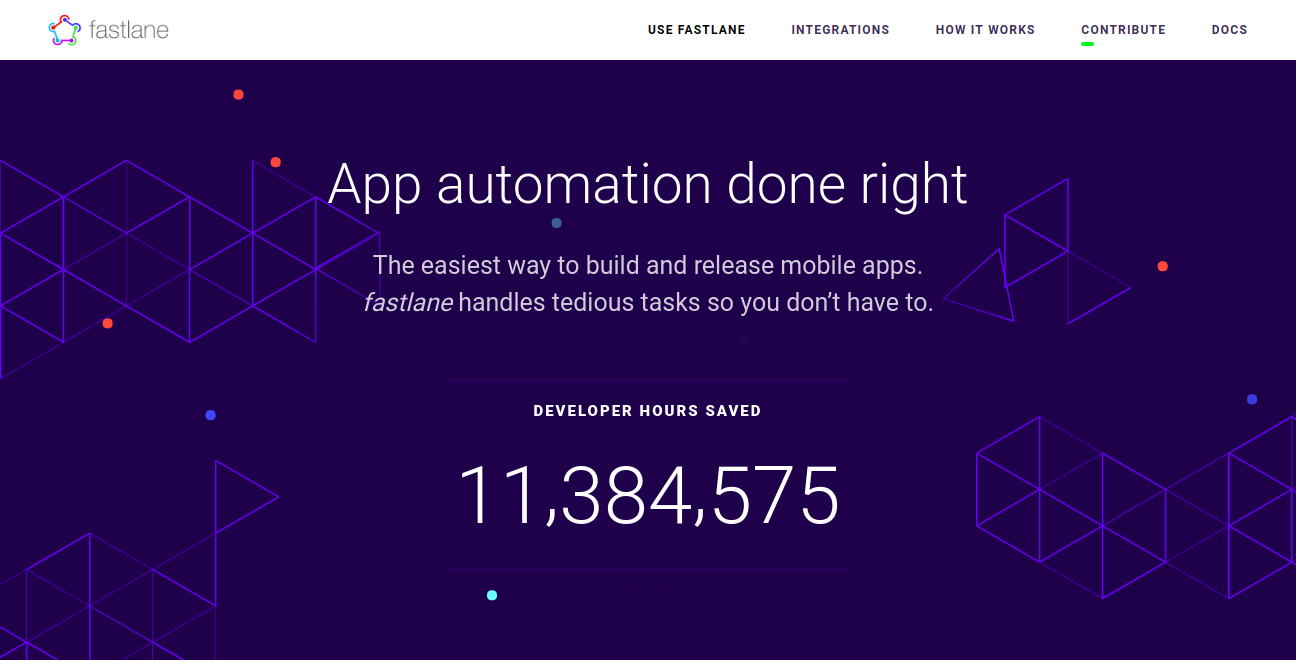Click the 'fastlane handles tedious tasks' line
The height and width of the screenshot is (663, 1296).
pos(648,302)
